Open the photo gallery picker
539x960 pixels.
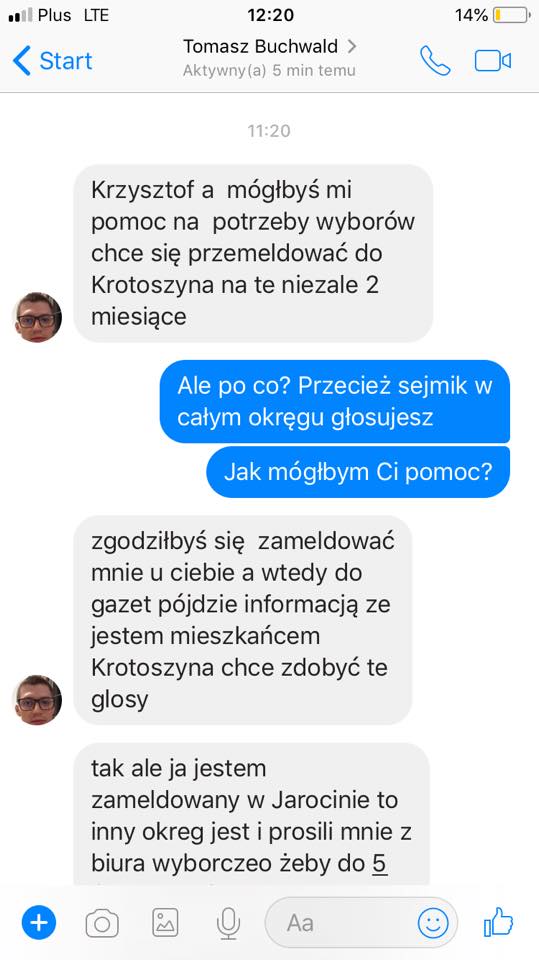coord(165,923)
